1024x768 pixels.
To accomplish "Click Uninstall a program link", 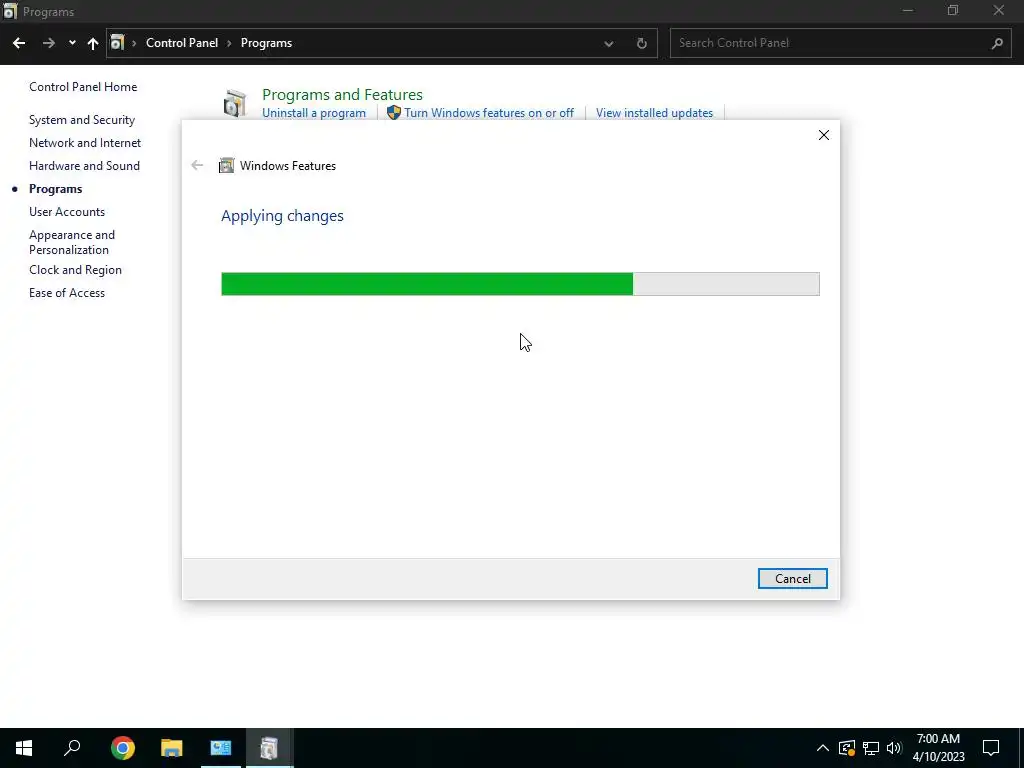I will coord(313,113).
